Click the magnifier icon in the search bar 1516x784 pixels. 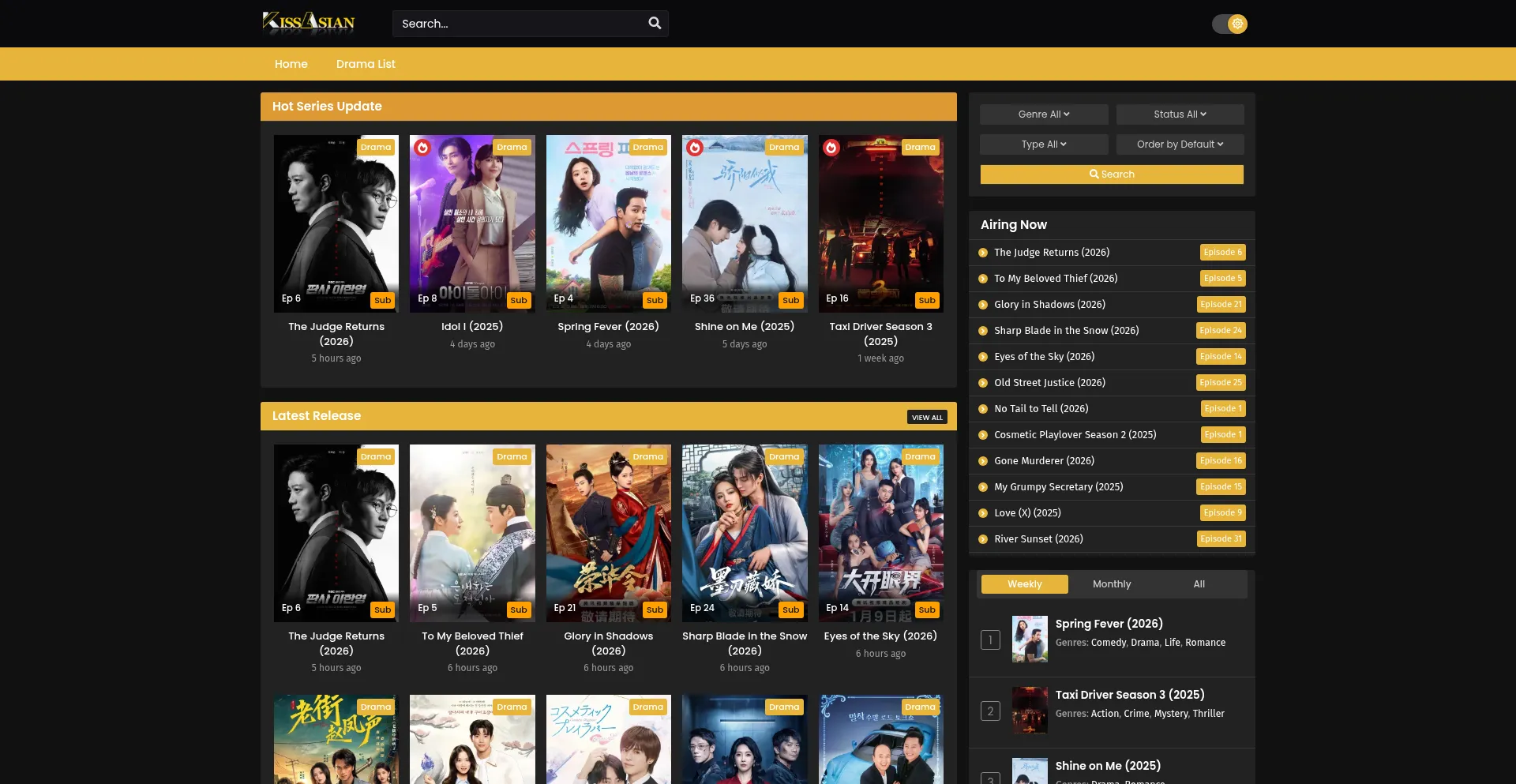coord(655,23)
